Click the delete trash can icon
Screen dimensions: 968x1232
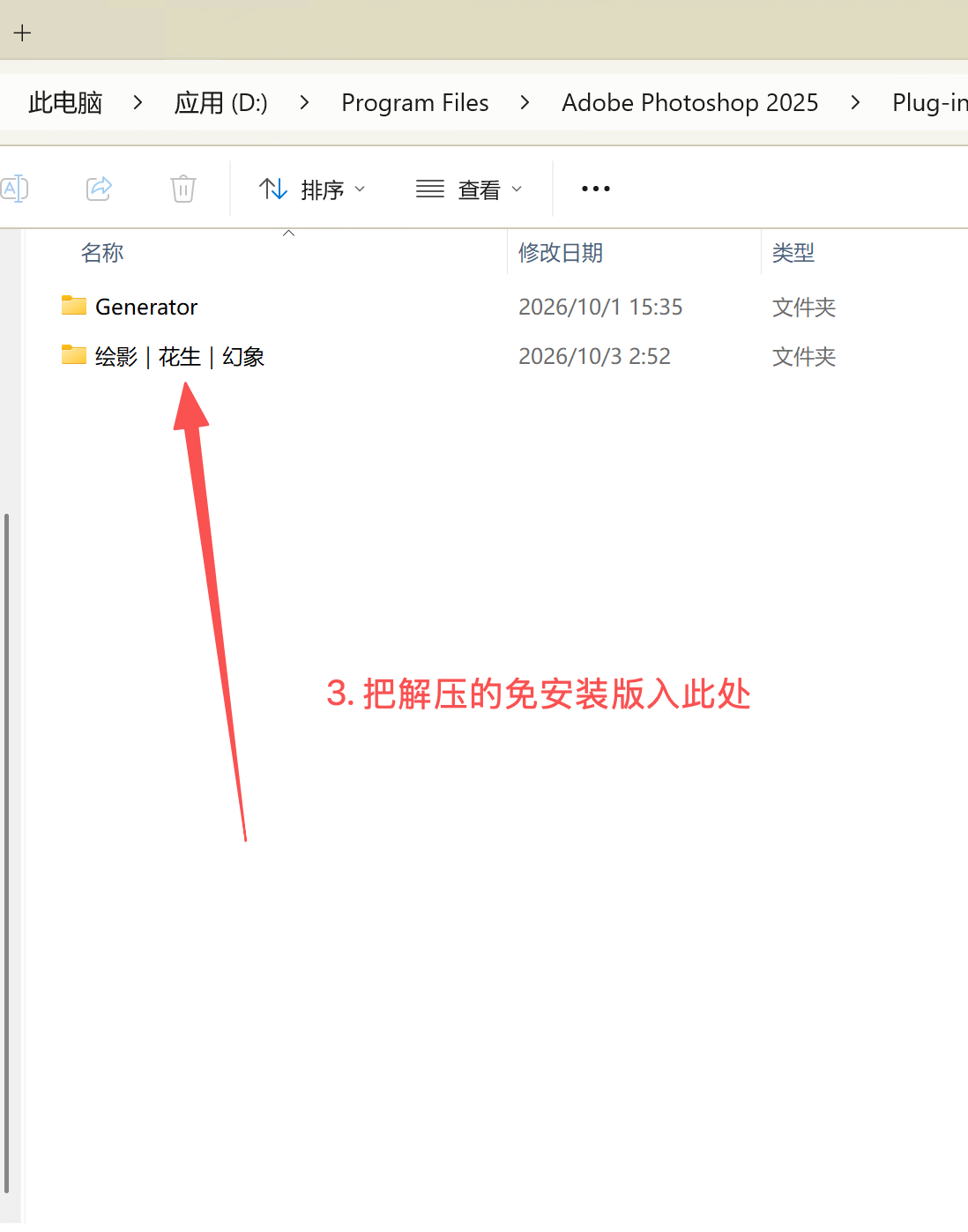pos(183,189)
